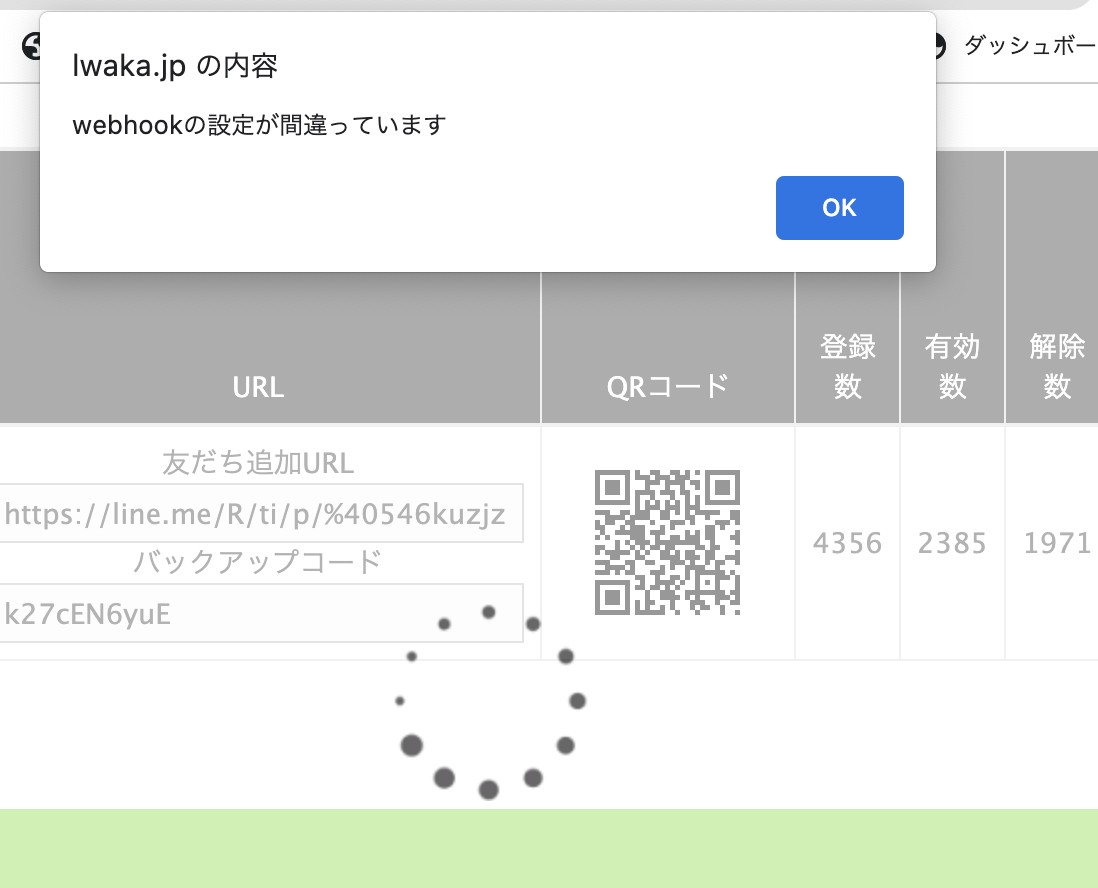Screen dimensions: 1098x888
Task: Select the friend-add URL field
Action: (x=260, y=513)
